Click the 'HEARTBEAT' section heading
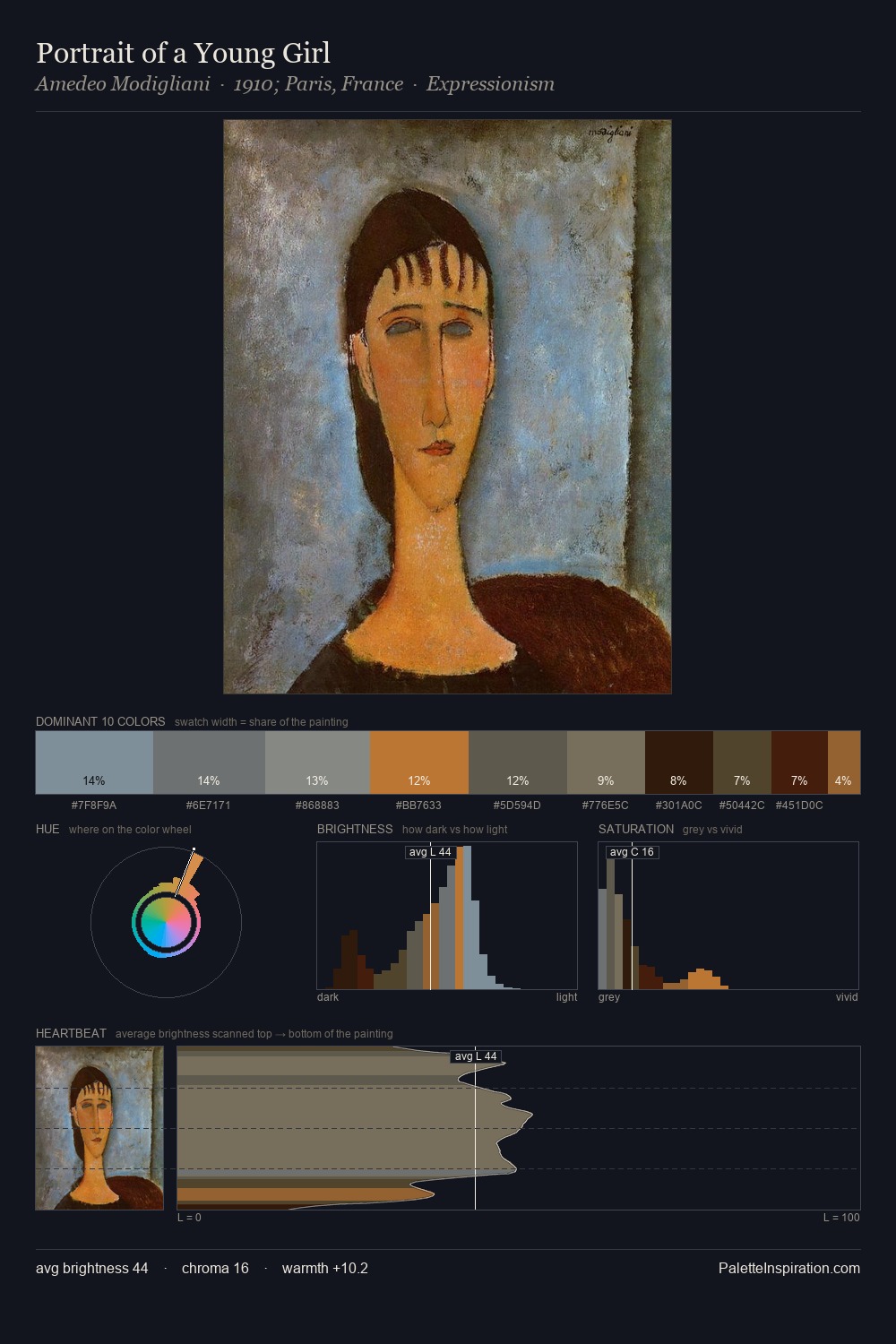Viewport: 896px width, 1344px height. pos(71,1033)
